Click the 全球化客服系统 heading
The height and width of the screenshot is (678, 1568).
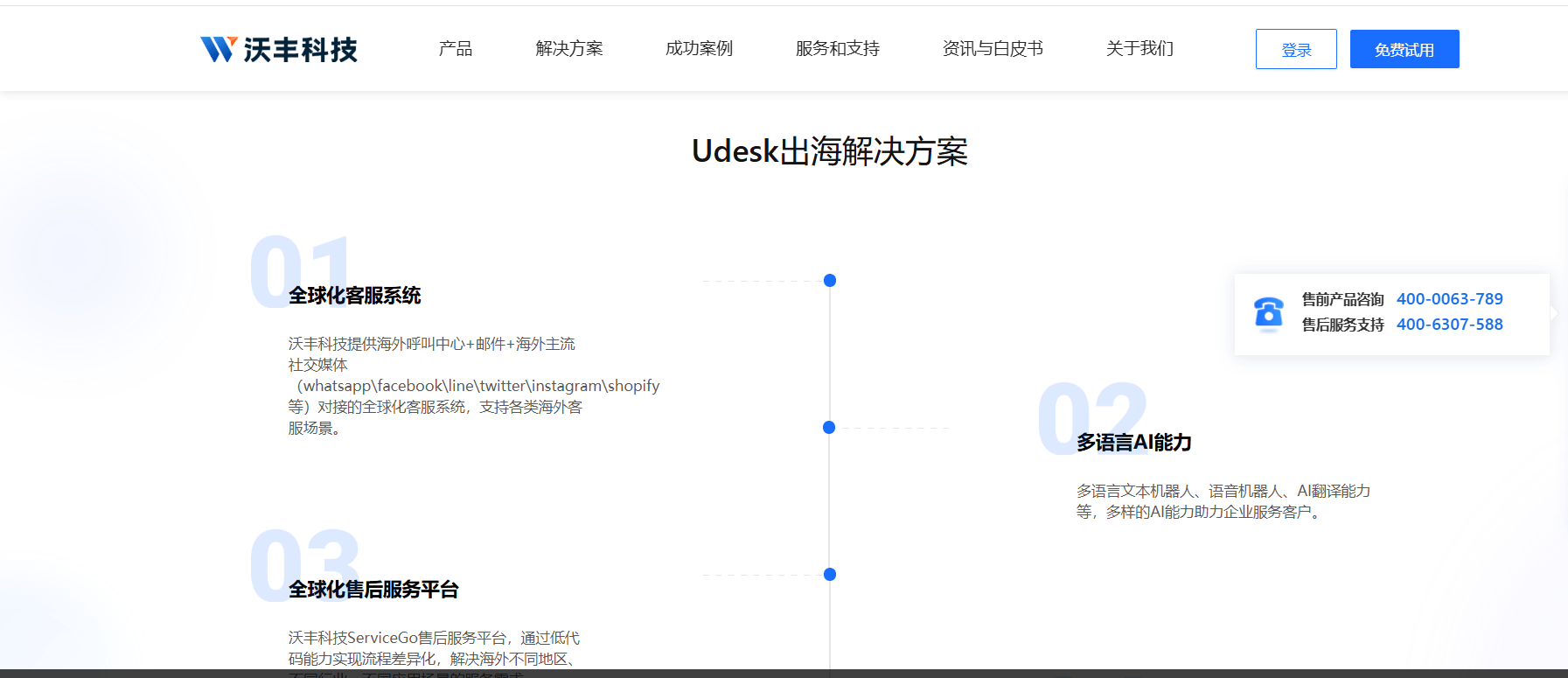pyautogui.click(x=355, y=296)
